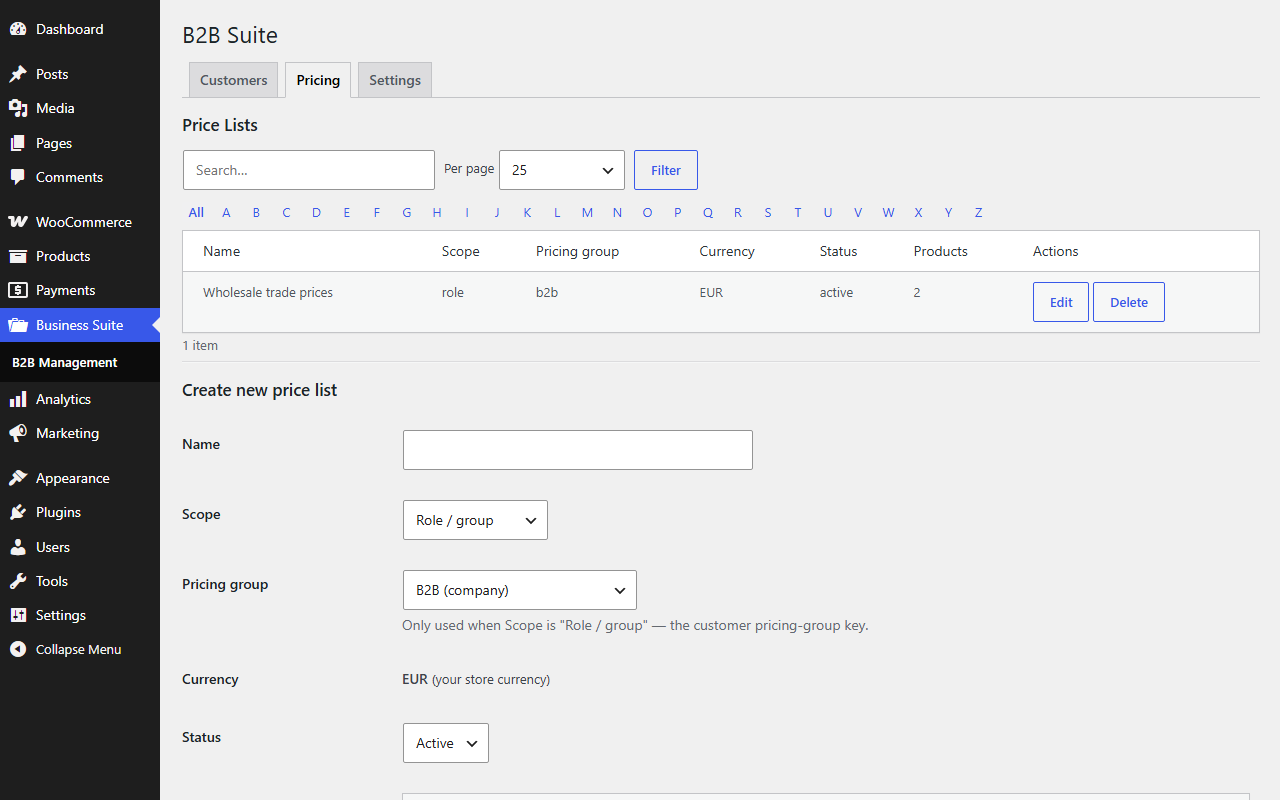Click the Plugins plug icon
Image resolution: width=1280 pixels, height=800 pixels.
click(x=18, y=512)
